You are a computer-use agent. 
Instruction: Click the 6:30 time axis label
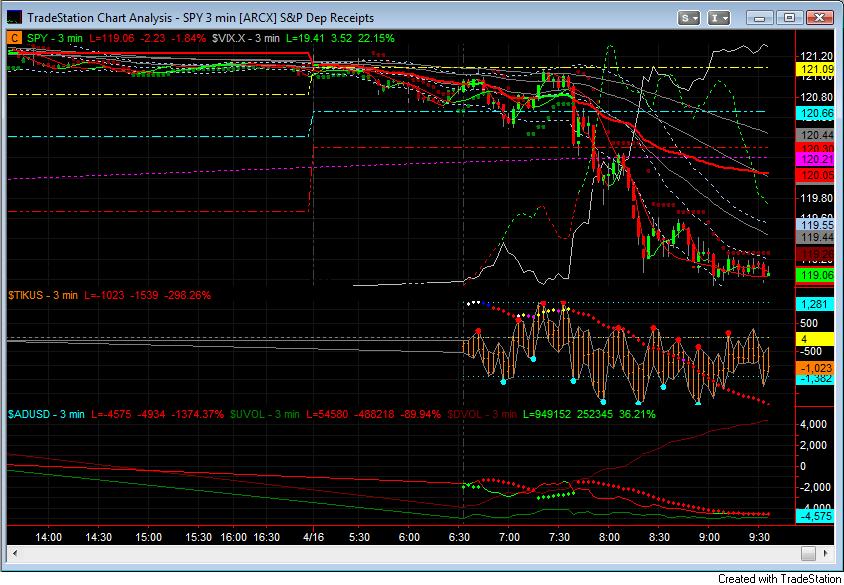pyautogui.click(x=459, y=537)
